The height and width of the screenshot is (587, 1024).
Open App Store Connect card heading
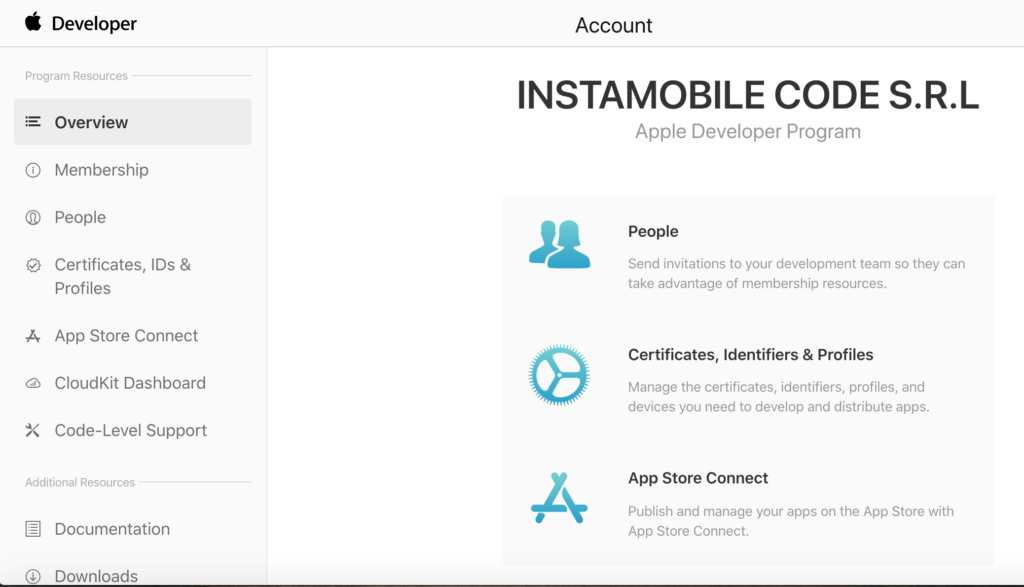click(698, 478)
